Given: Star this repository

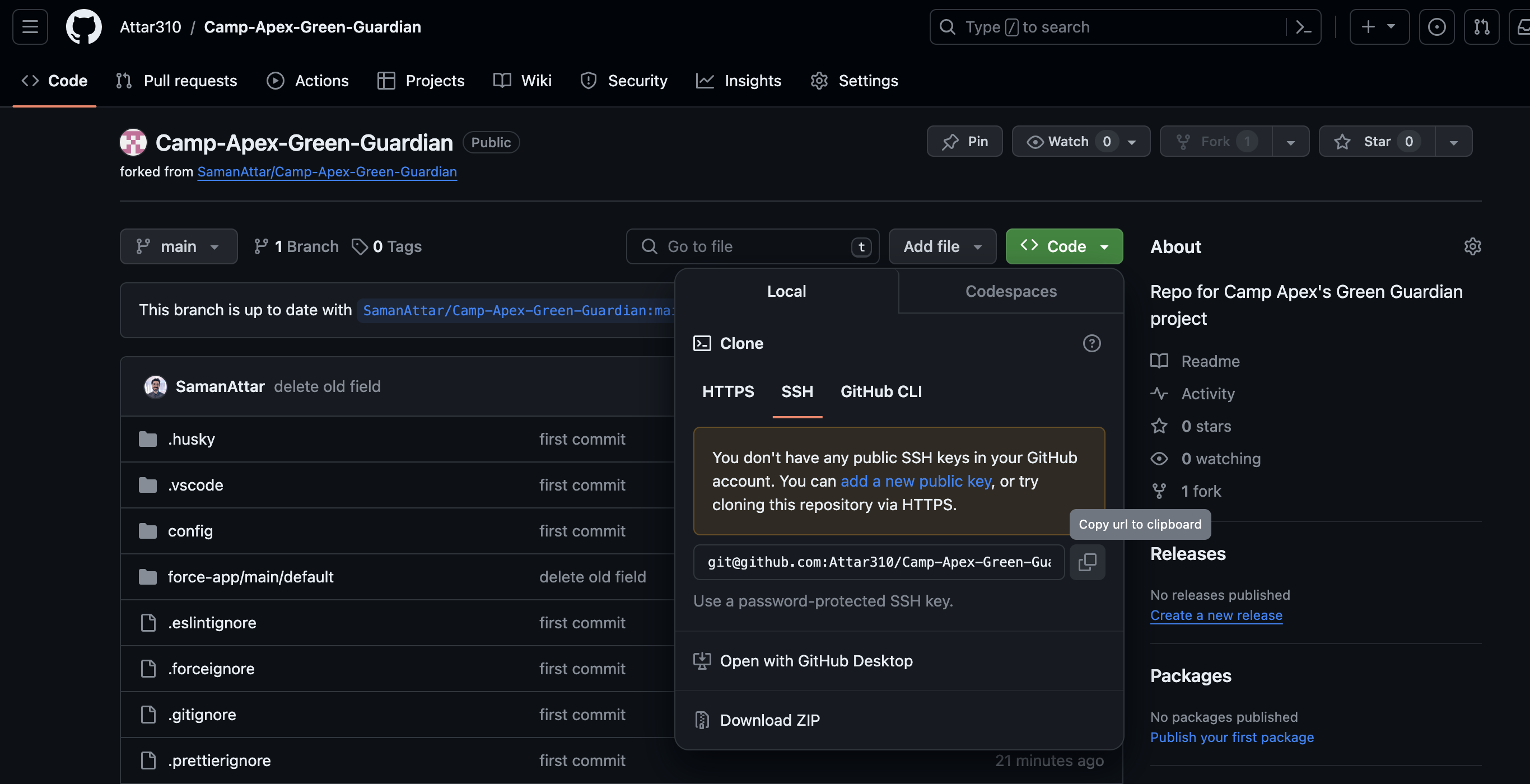Looking at the screenshot, I should [x=1377, y=141].
